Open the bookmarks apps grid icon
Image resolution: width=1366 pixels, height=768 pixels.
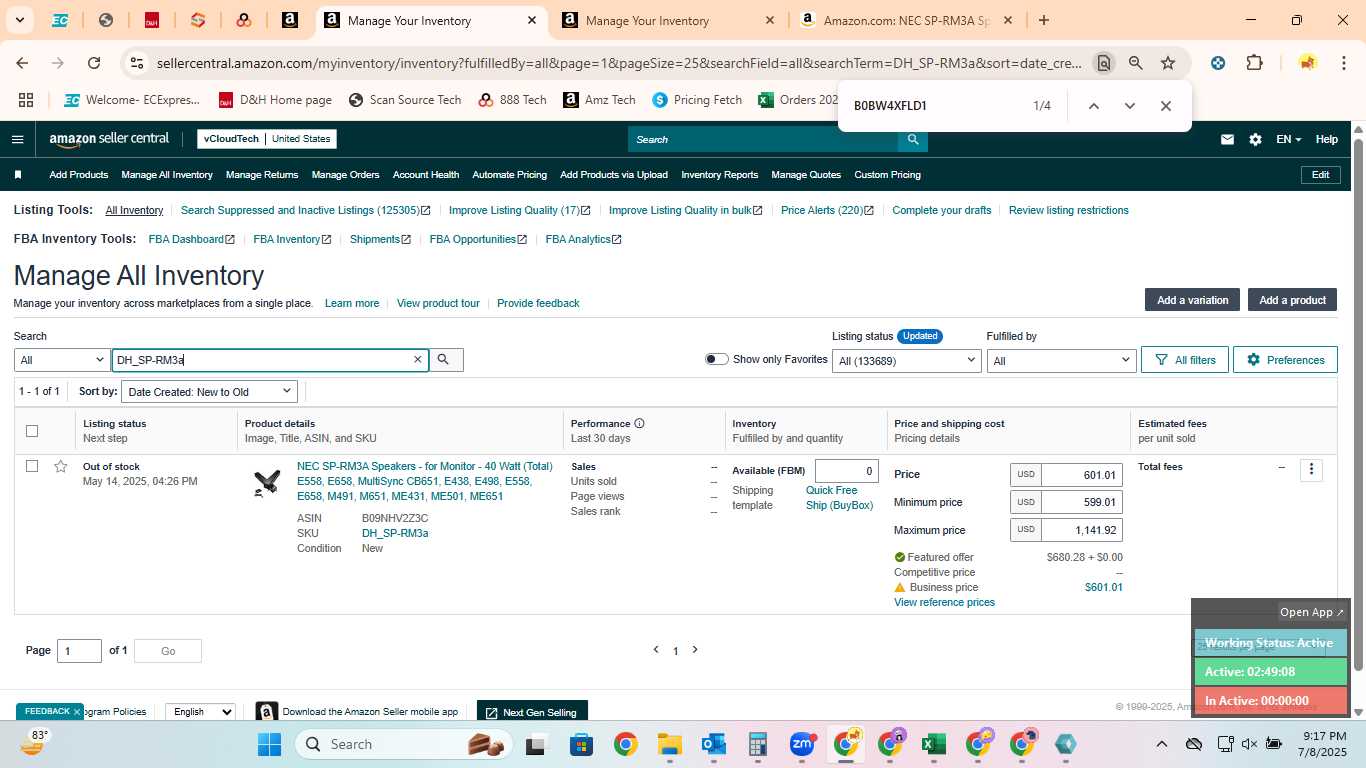(x=26, y=100)
